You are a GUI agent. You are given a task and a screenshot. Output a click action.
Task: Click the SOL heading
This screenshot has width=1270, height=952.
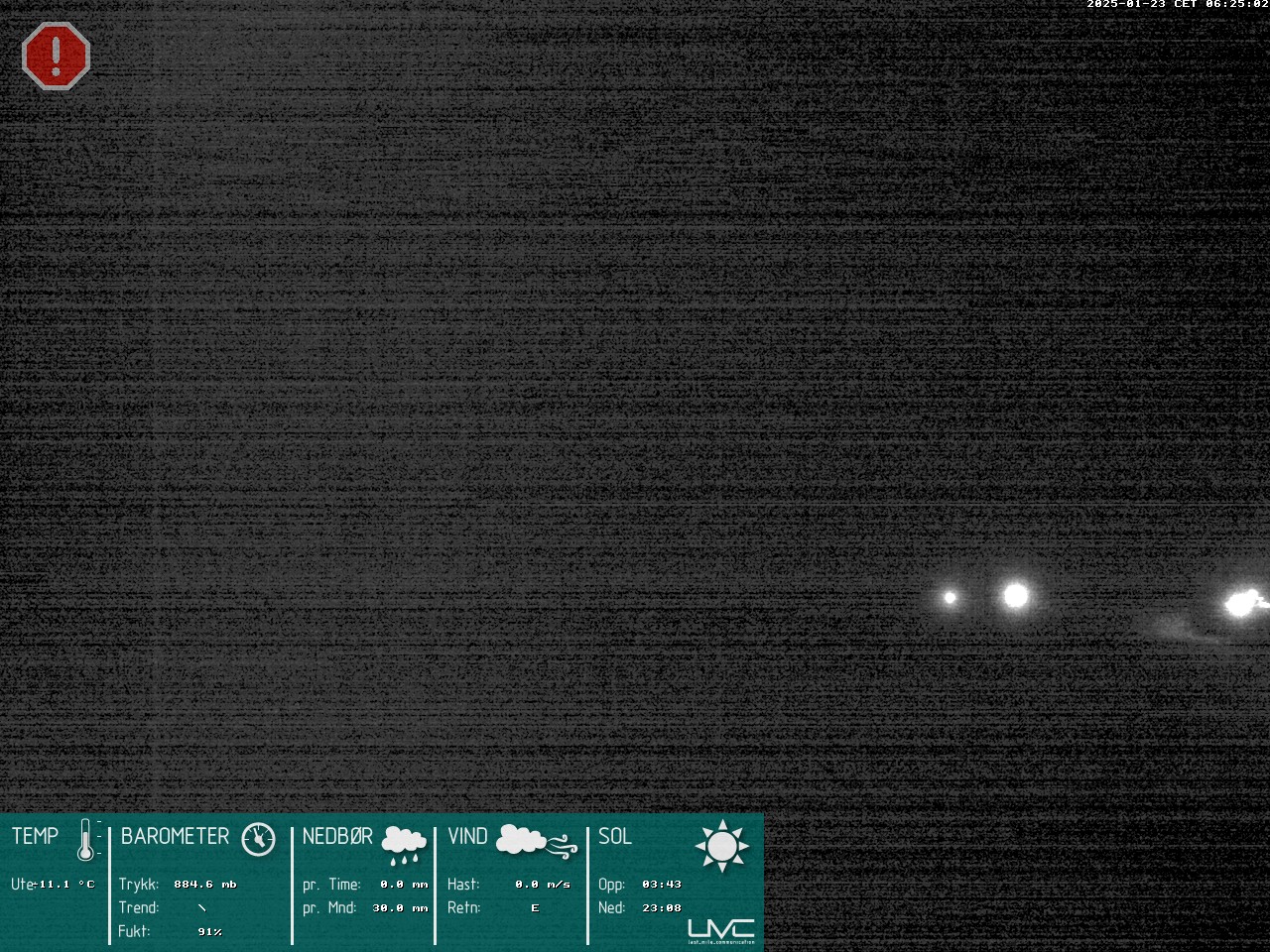point(615,836)
